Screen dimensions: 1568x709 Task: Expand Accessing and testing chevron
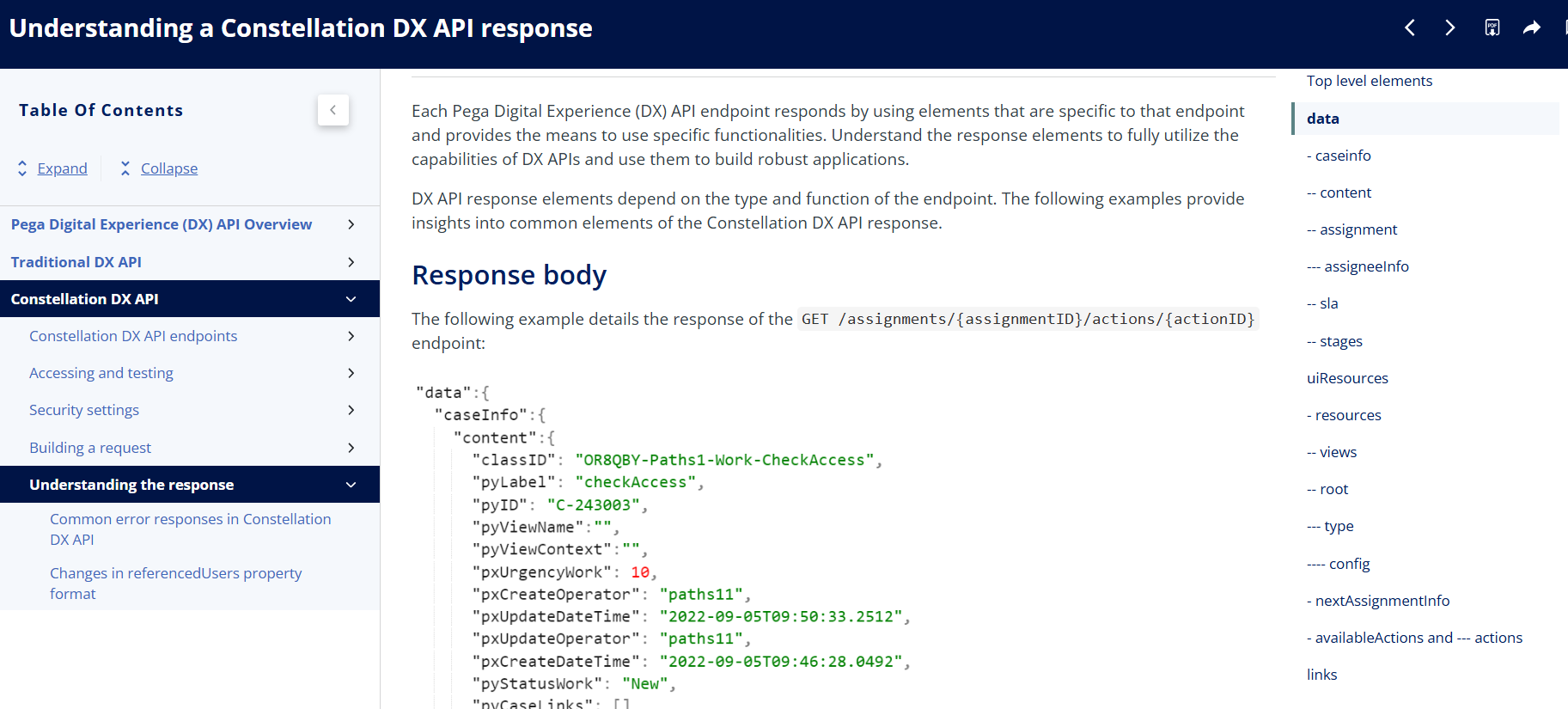point(351,373)
